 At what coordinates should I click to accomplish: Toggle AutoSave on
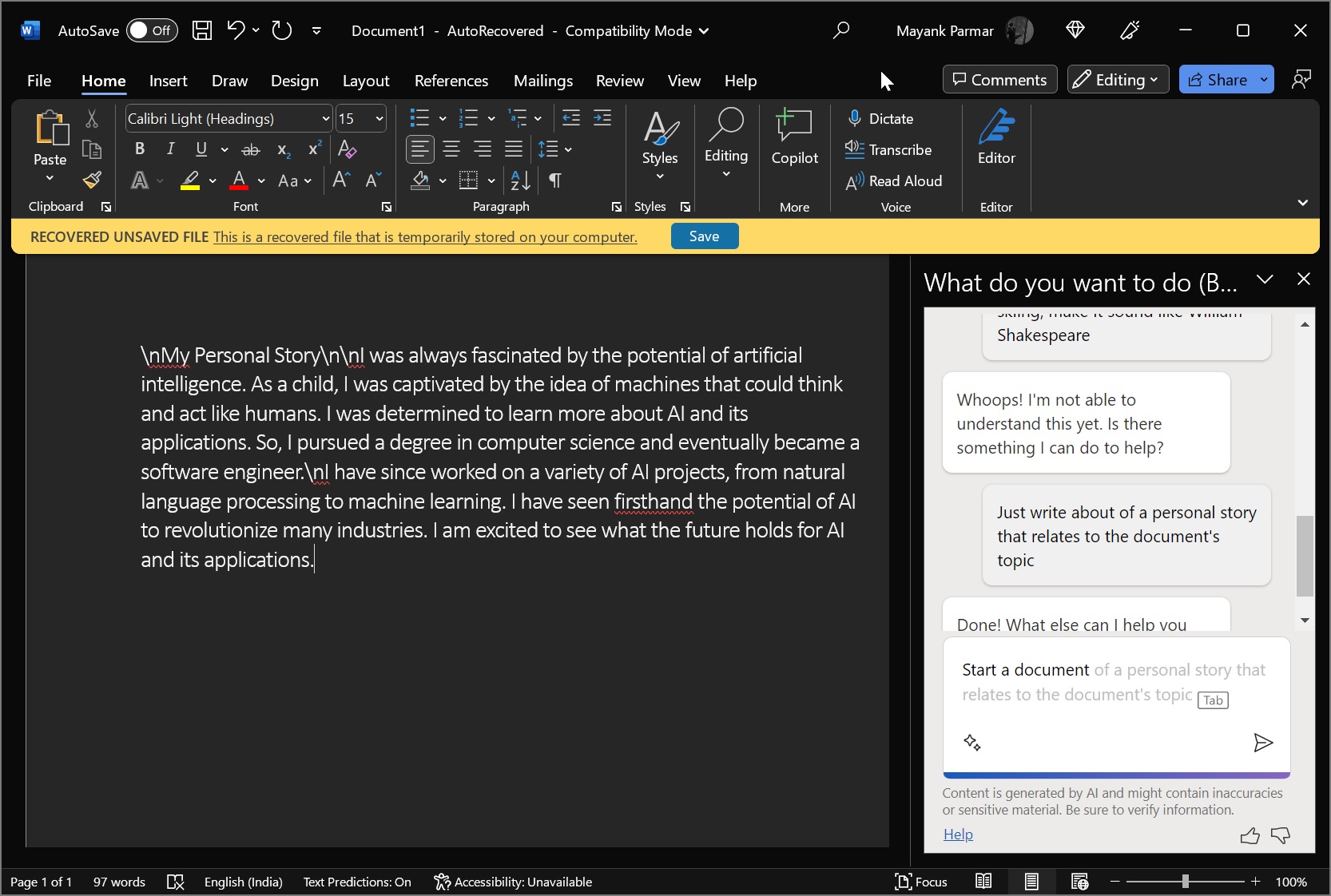(152, 30)
